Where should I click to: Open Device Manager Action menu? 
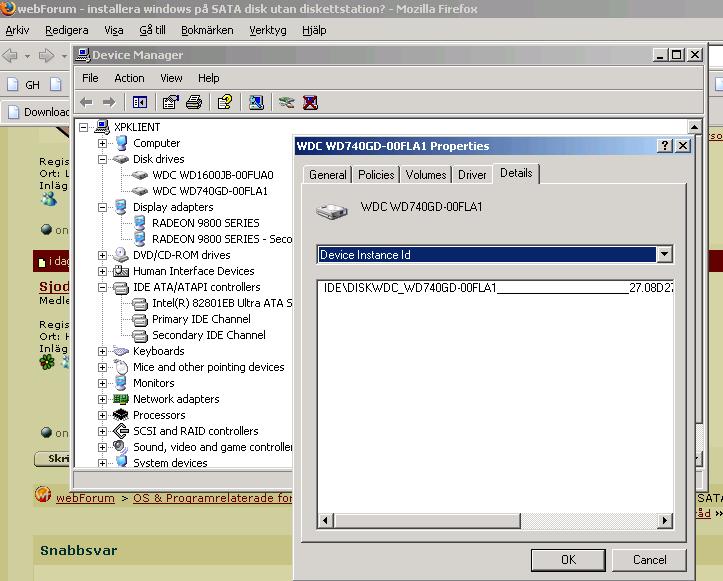click(129, 78)
